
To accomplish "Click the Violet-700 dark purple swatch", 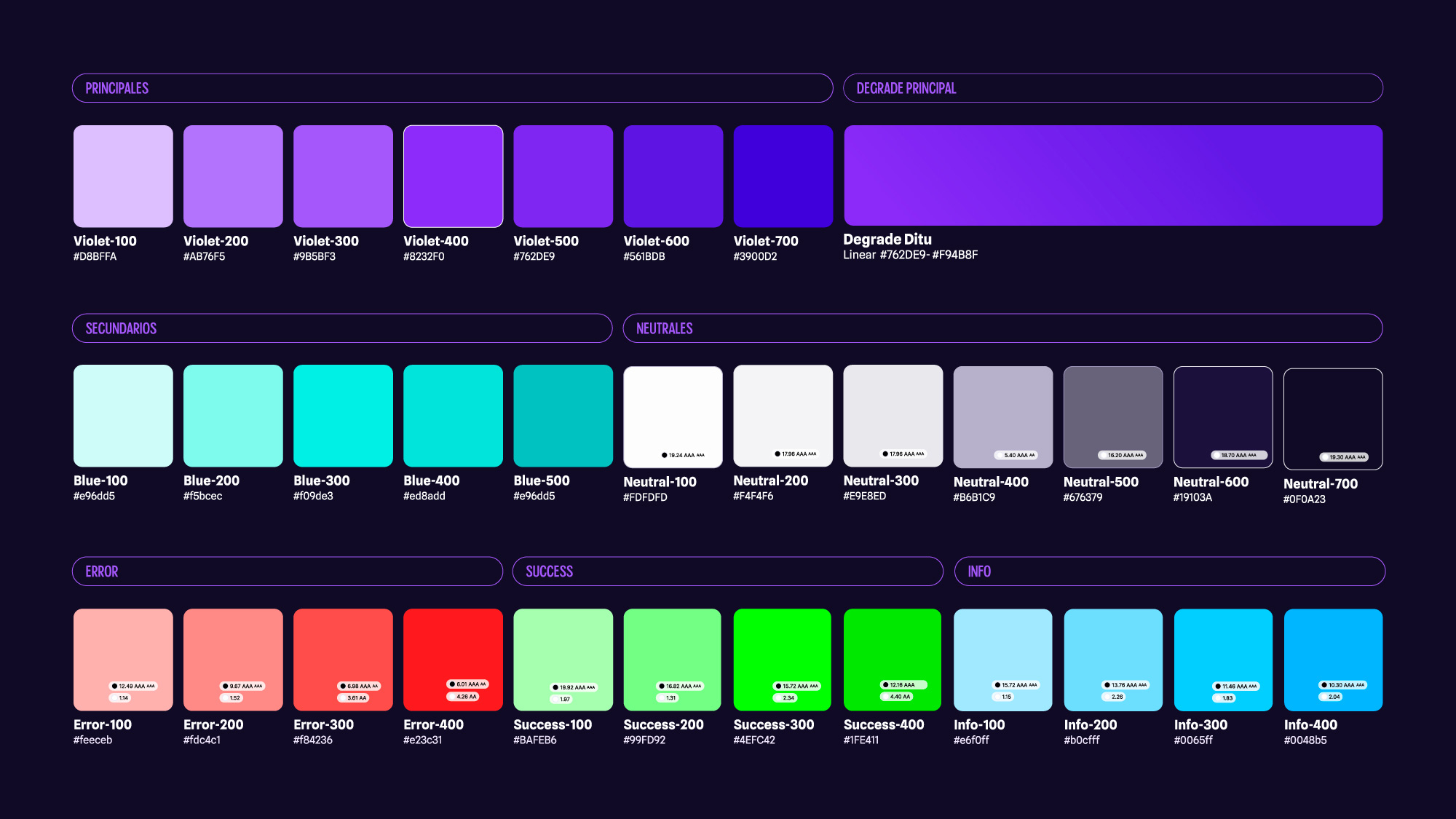I will pos(783,176).
